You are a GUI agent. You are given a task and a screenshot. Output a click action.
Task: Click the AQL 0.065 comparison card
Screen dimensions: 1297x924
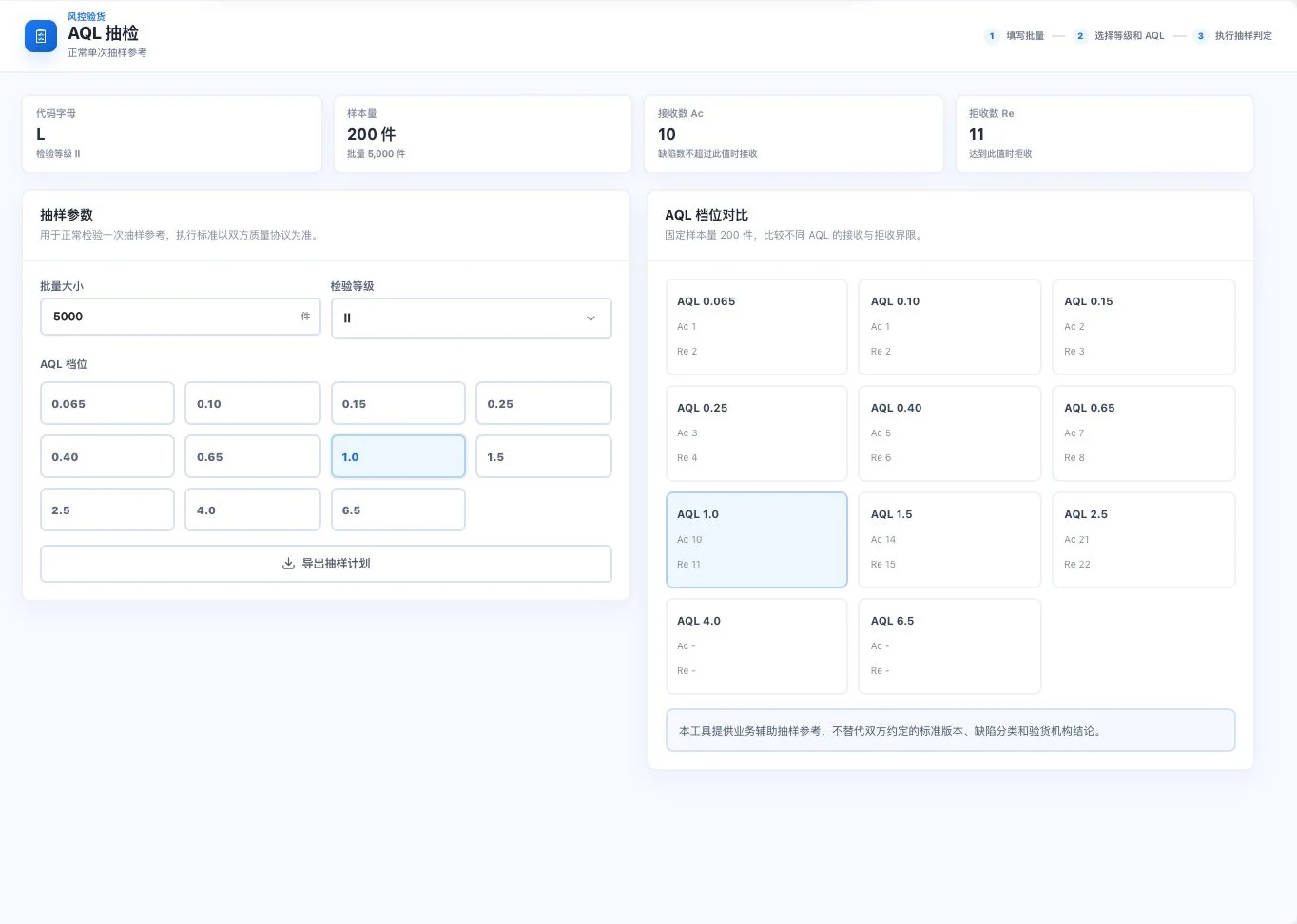point(757,327)
